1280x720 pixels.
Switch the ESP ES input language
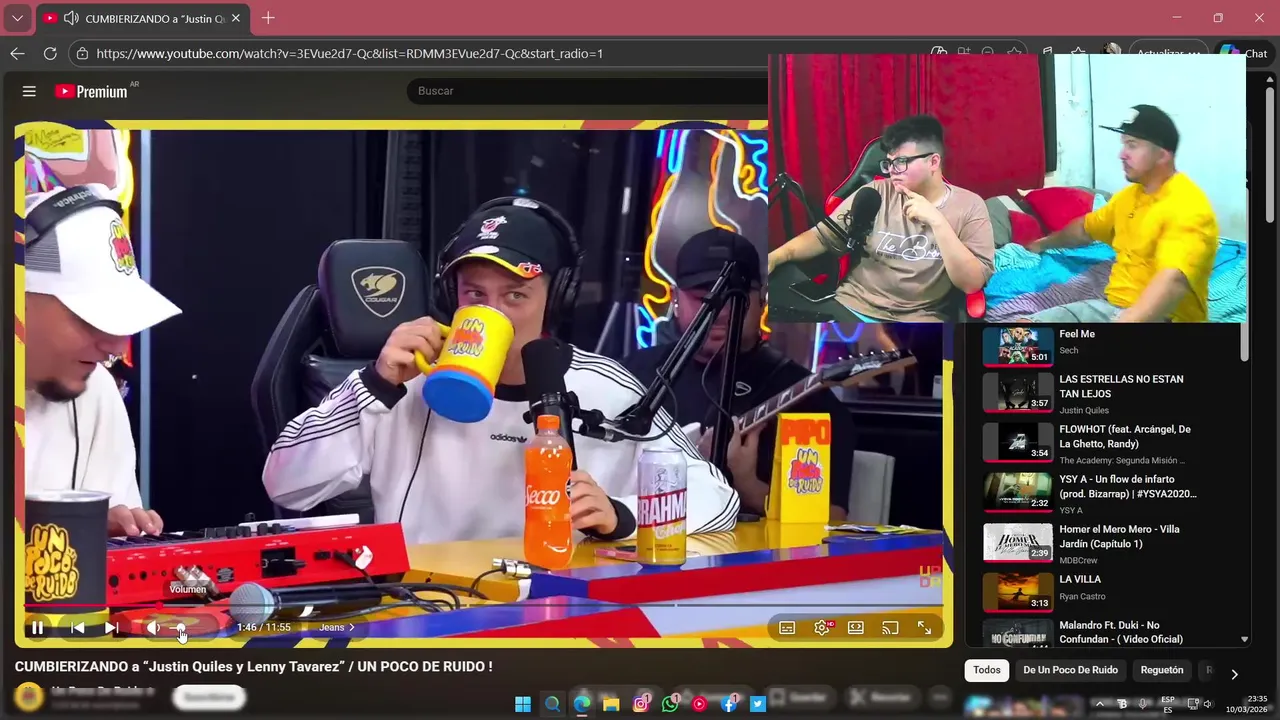[1168, 704]
